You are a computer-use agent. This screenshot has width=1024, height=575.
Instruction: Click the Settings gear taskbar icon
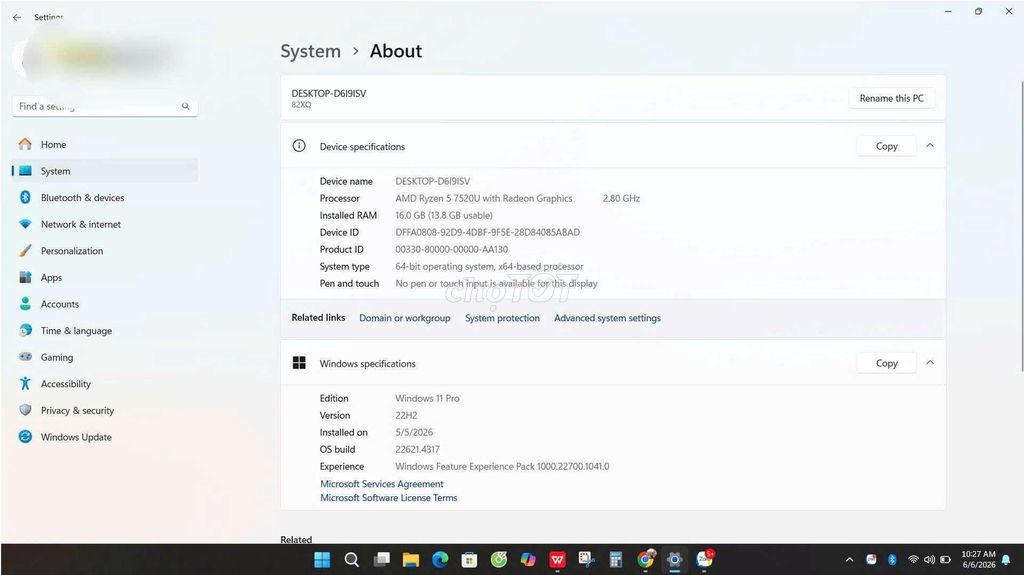point(675,560)
